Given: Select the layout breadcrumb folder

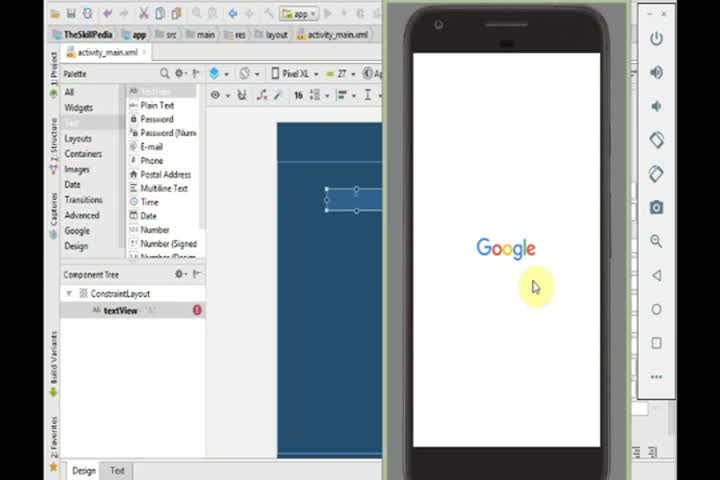Looking at the screenshot, I should point(271,34).
